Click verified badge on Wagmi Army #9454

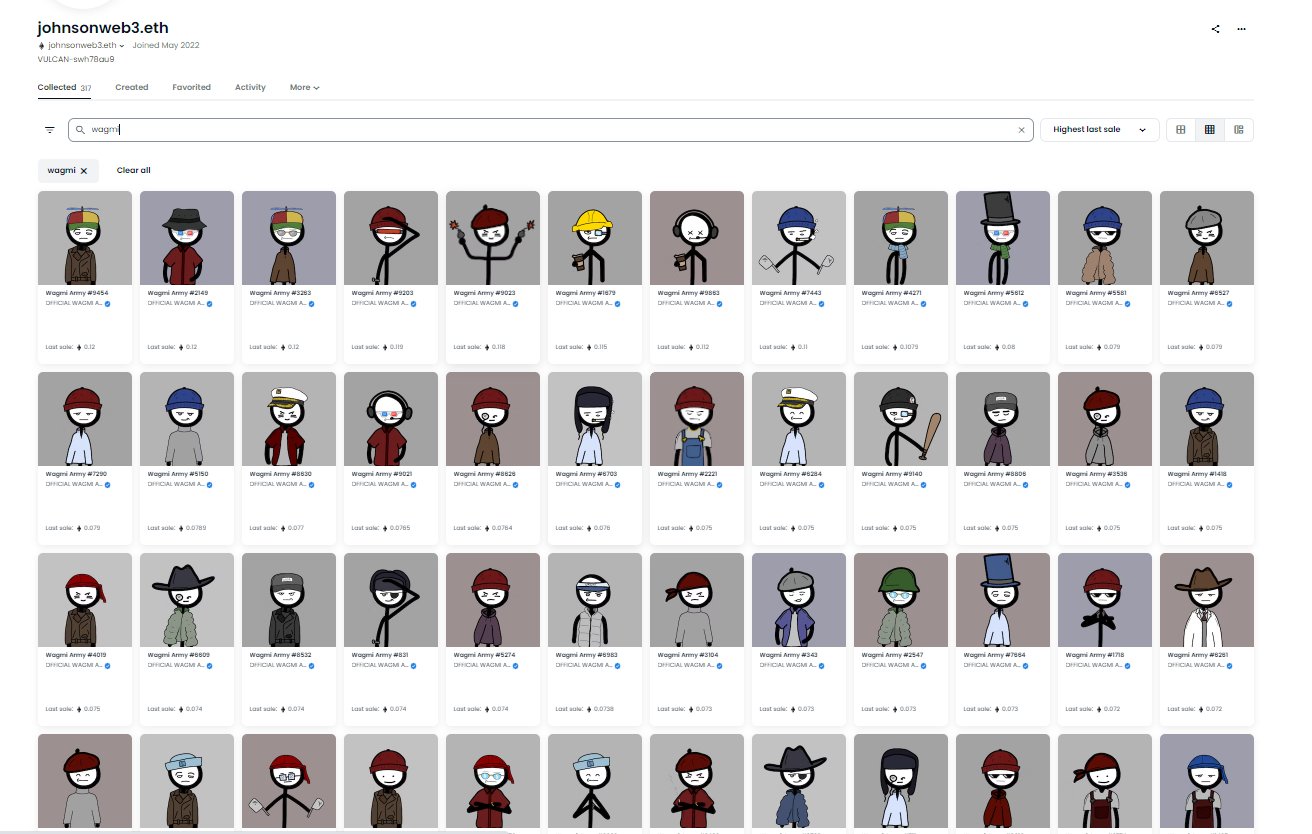[107, 302]
